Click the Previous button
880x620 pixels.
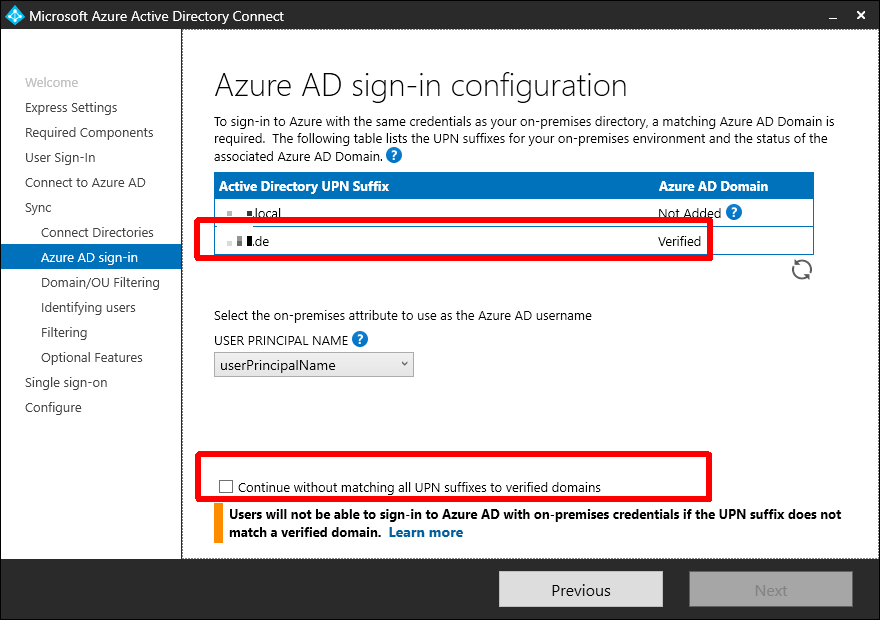click(x=580, y=590)
